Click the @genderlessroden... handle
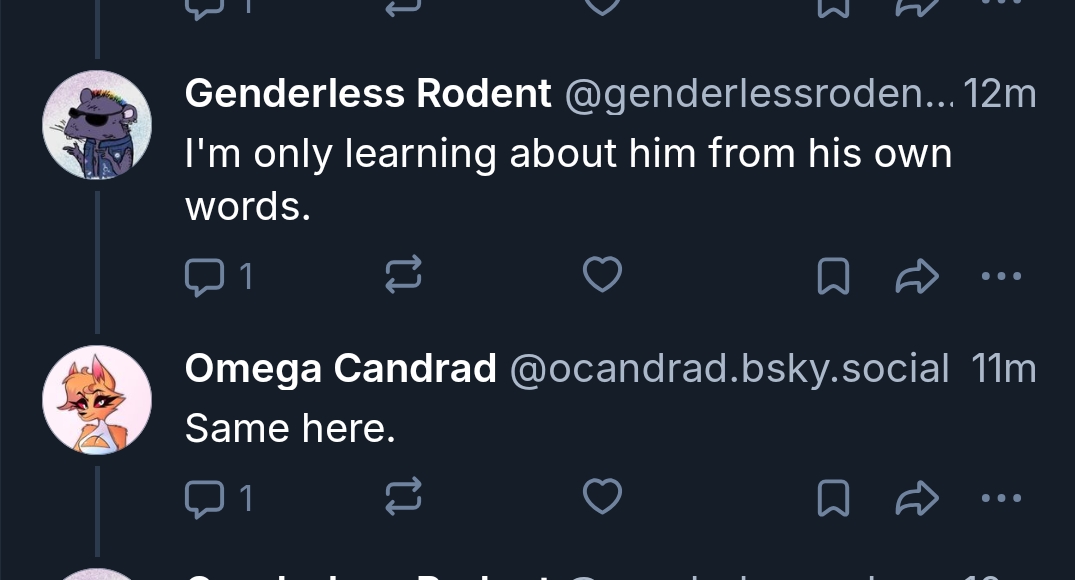 pyautogui.click(x=759, y=94)
